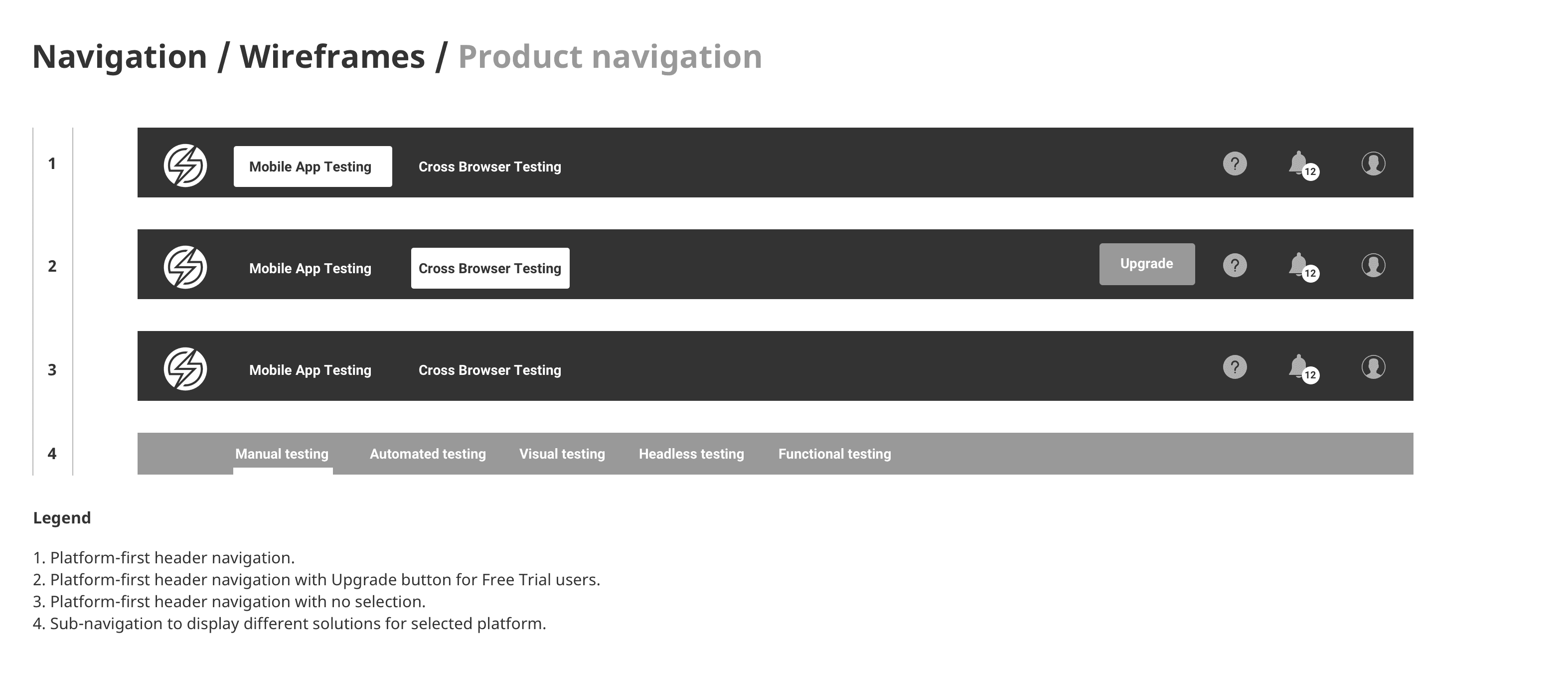Open the Visual testing tab
Viewport: 1568px width, 675px height.
coord(562,454)
